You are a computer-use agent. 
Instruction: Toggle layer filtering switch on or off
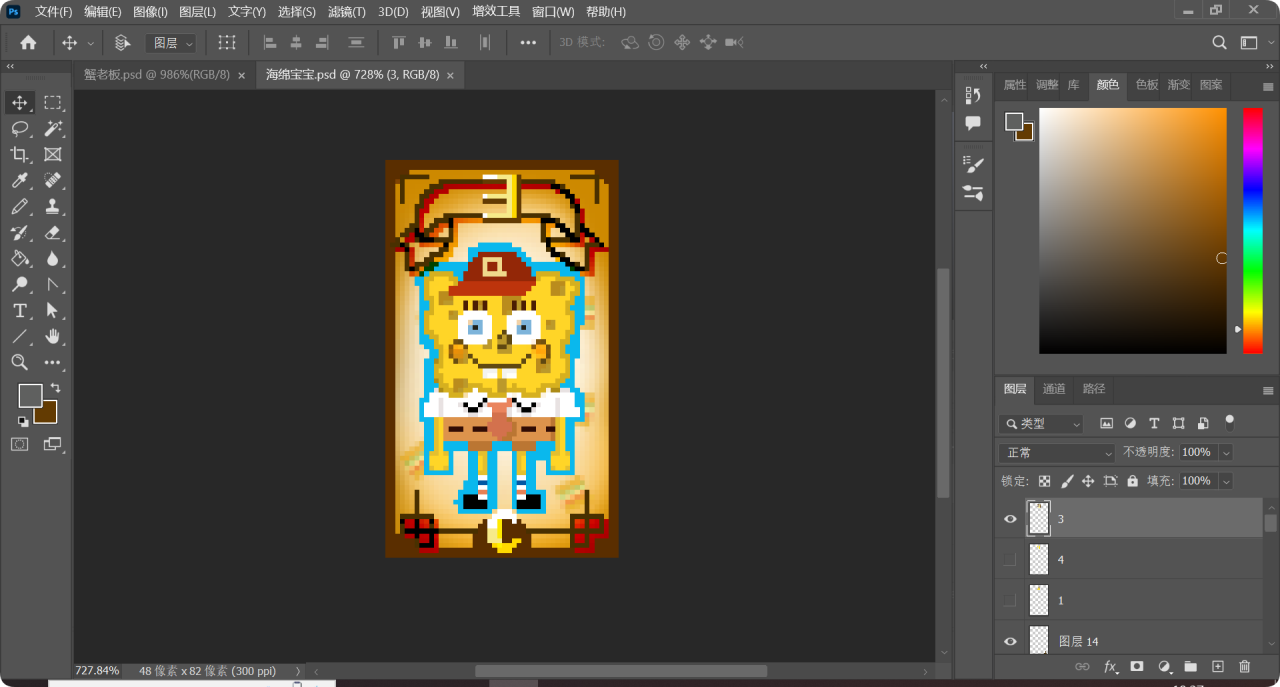tap(1229, 422)
